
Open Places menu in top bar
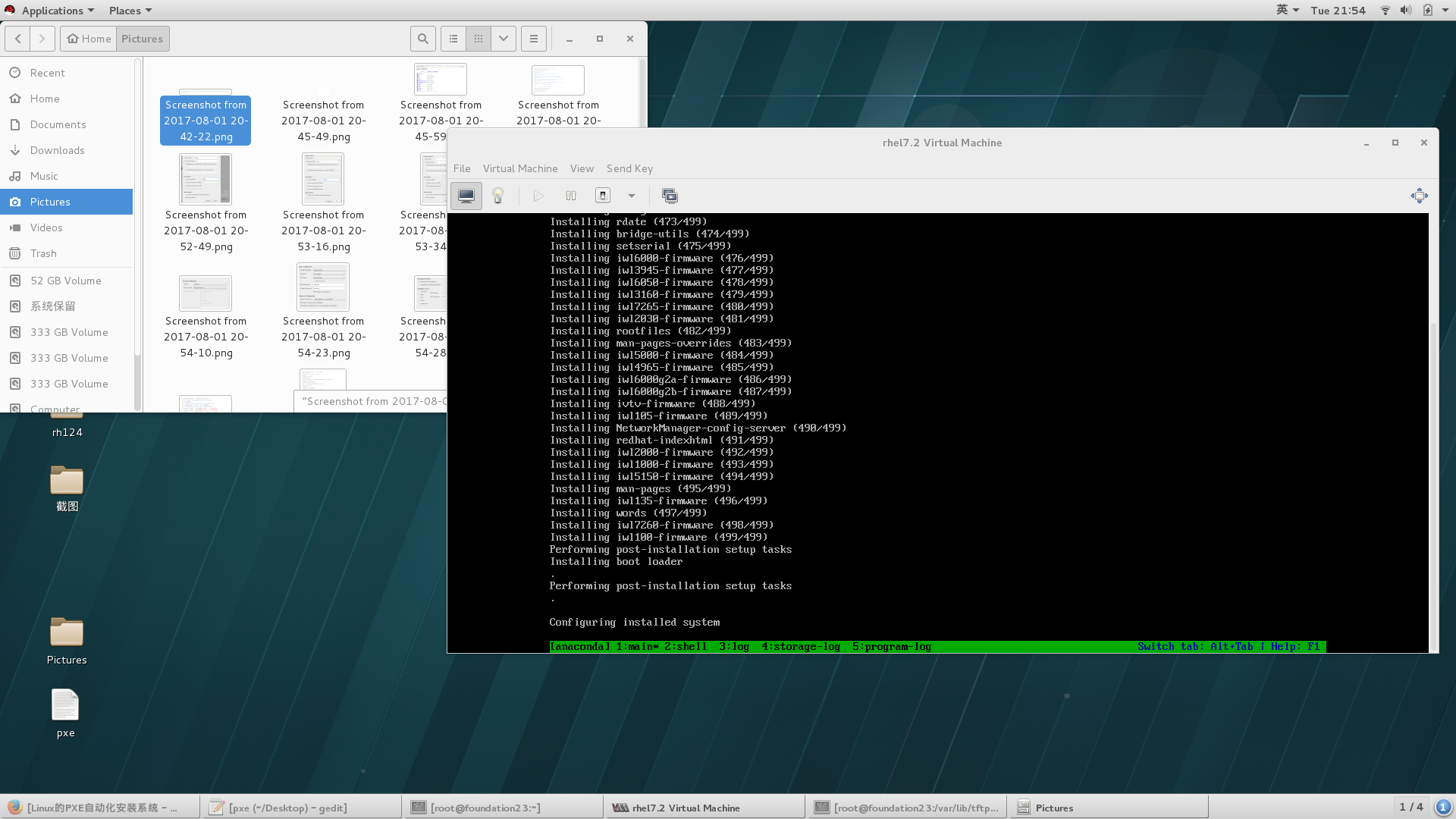coord(130,11)
